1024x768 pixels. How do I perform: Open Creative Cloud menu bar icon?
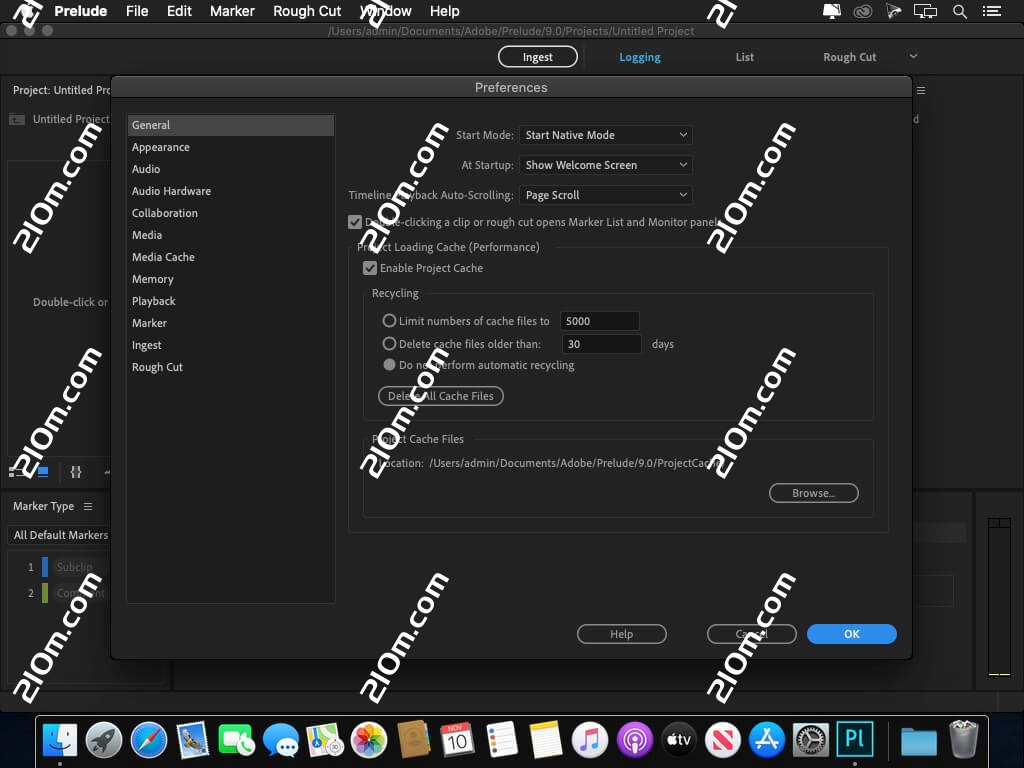[x=863, y=11]
